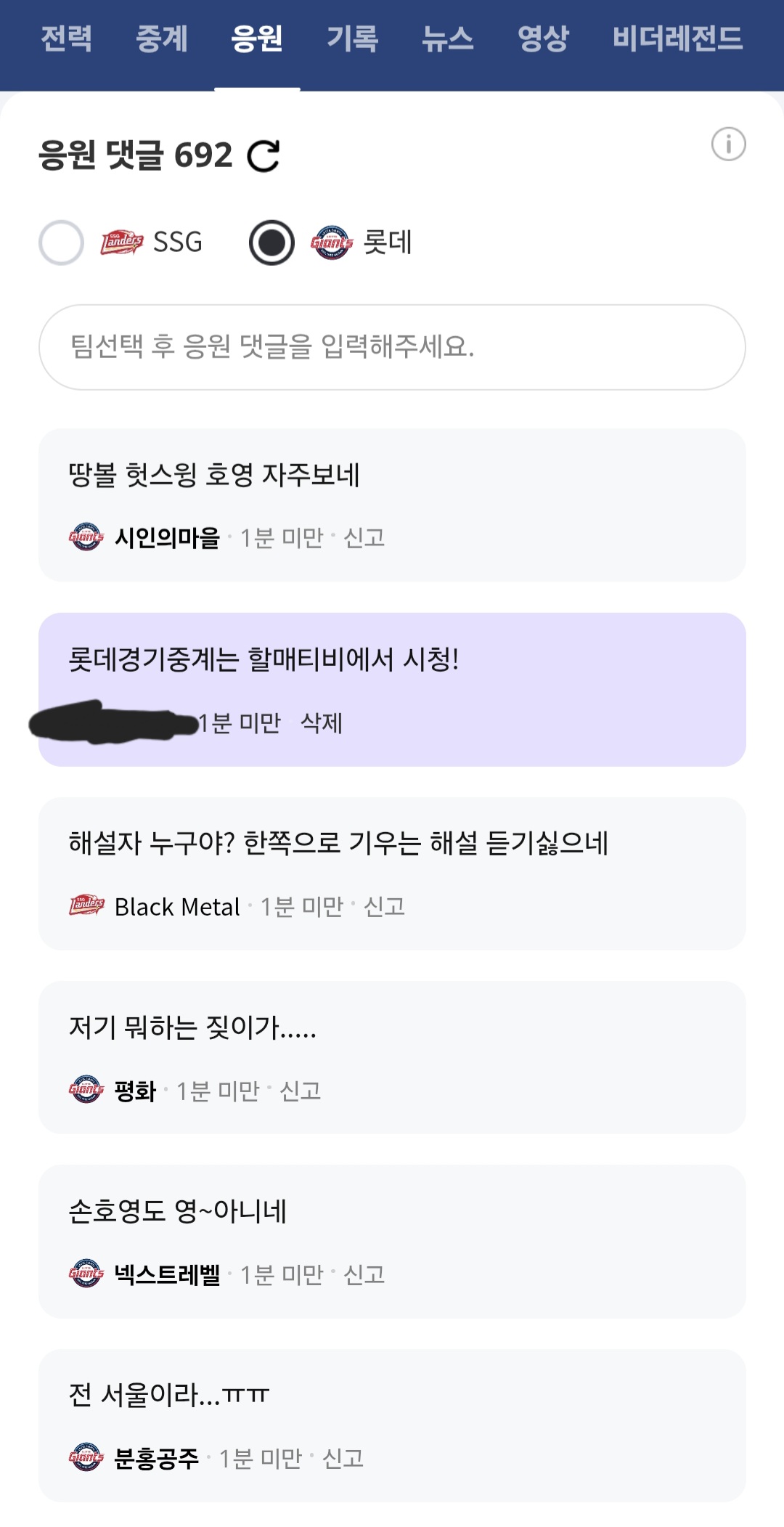
Task: Click the refresh comments icon
Action: 263,155
